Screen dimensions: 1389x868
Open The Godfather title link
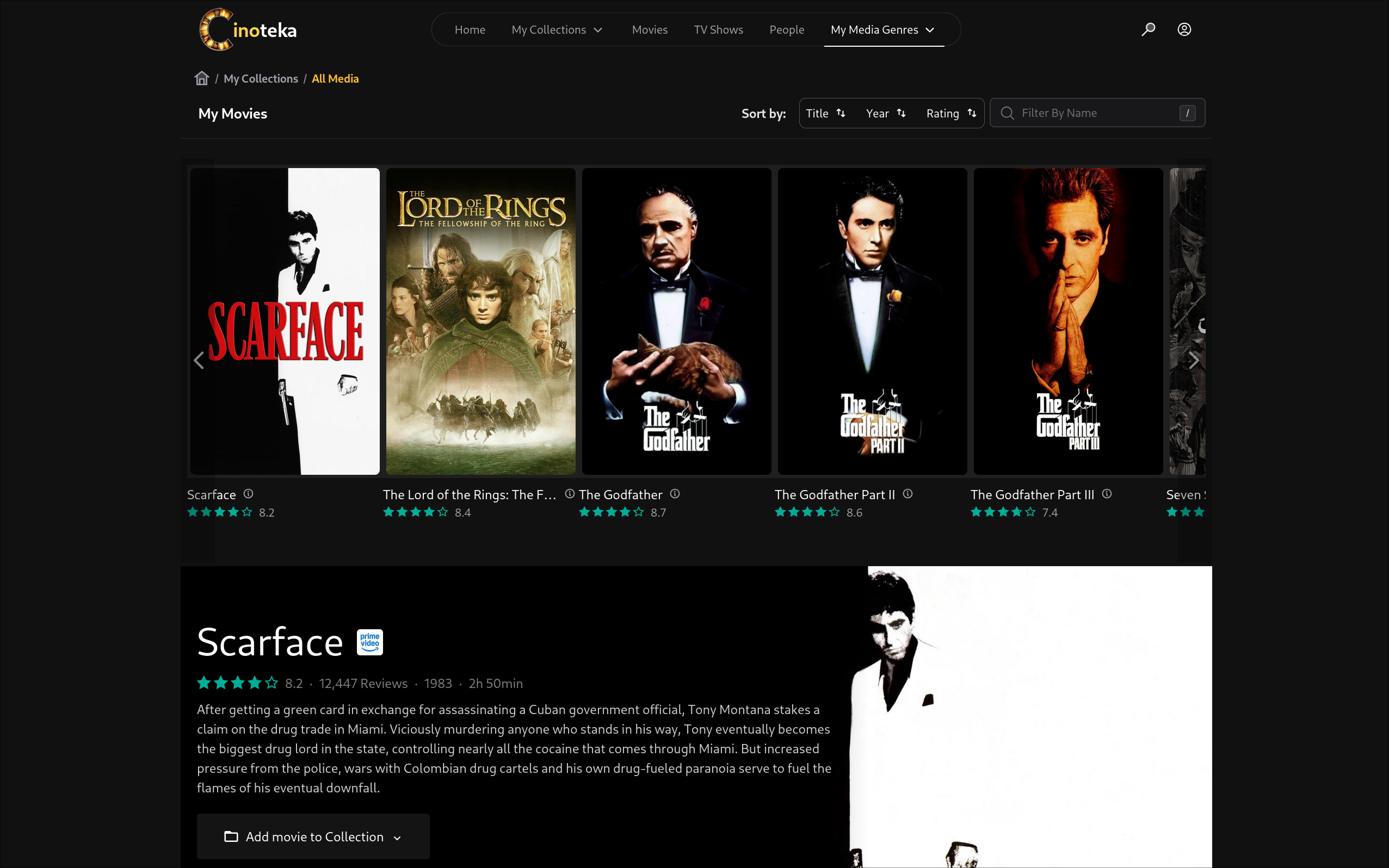(x=620, y=494)
